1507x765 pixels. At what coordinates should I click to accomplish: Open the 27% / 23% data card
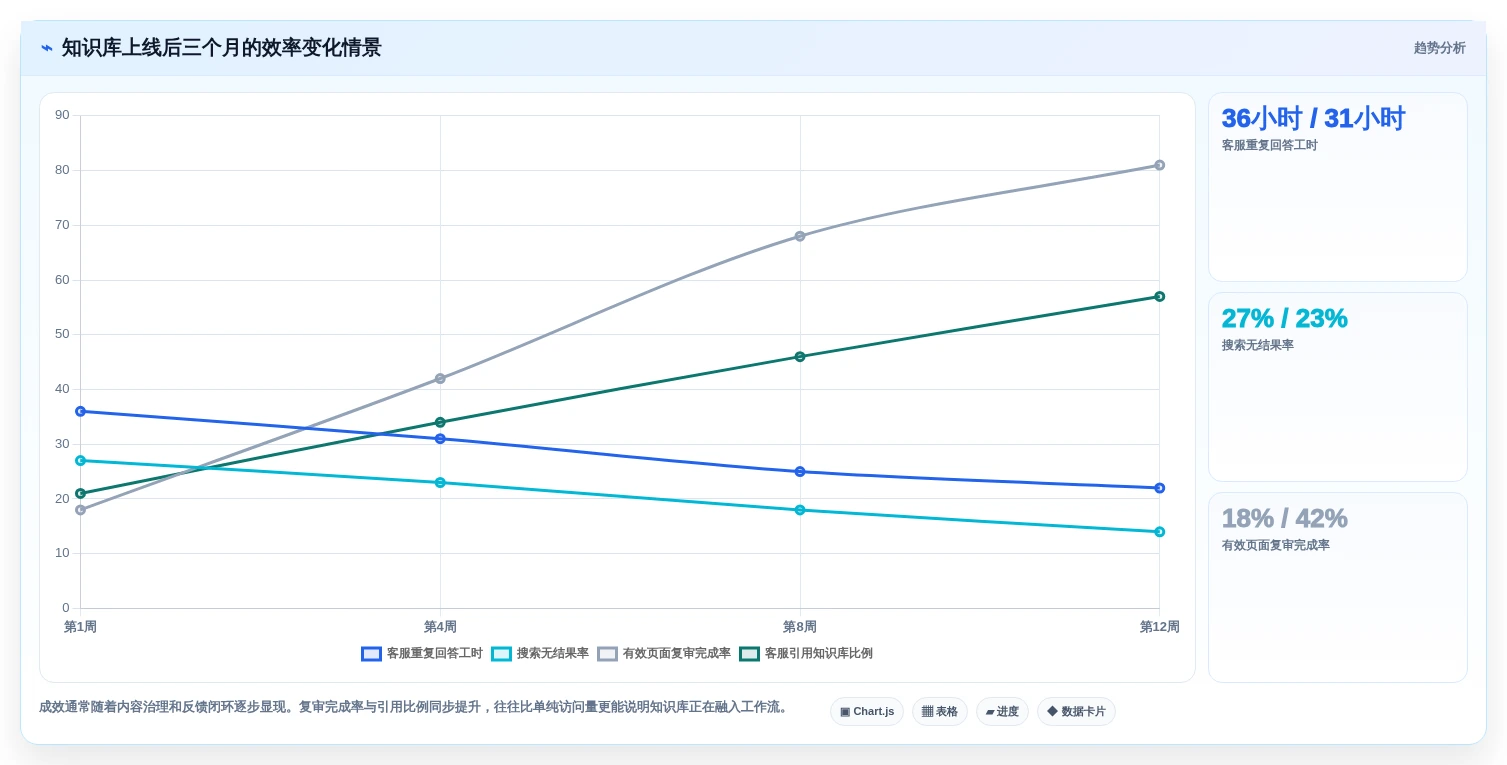(1338, 387)
